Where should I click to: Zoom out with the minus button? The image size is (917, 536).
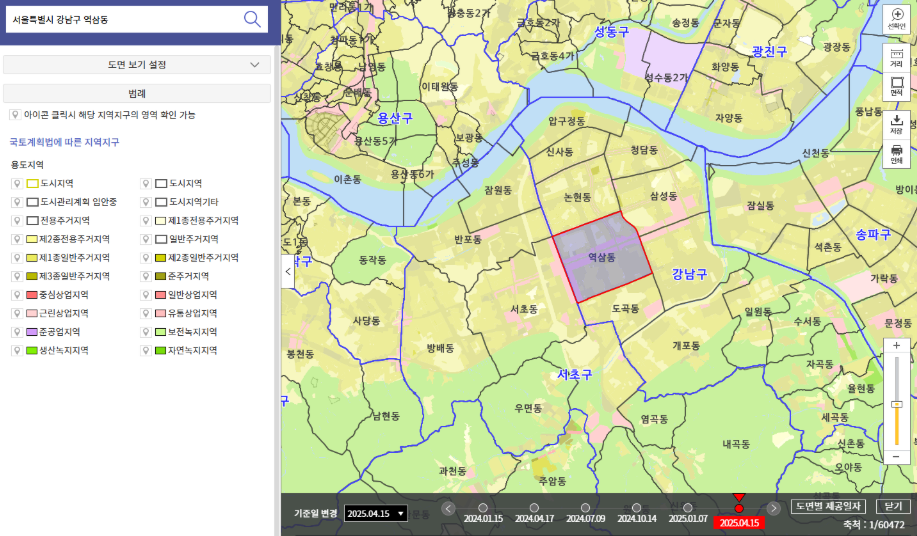coord(896,457)
